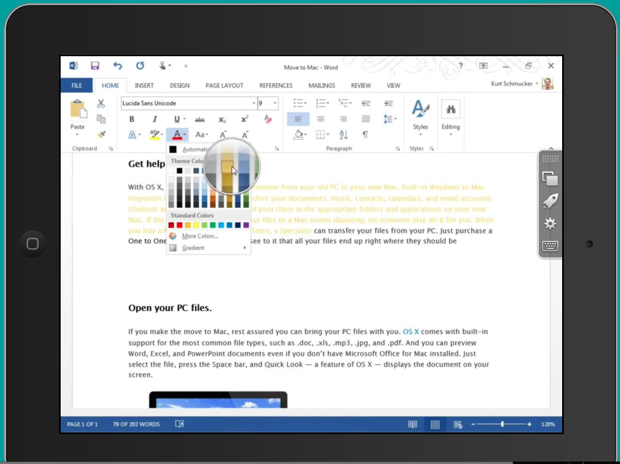Image resolution: width=620 pixels, height=464 pixels.
Task: Open the Change Case Aa menu
Action: click(202, 135)
